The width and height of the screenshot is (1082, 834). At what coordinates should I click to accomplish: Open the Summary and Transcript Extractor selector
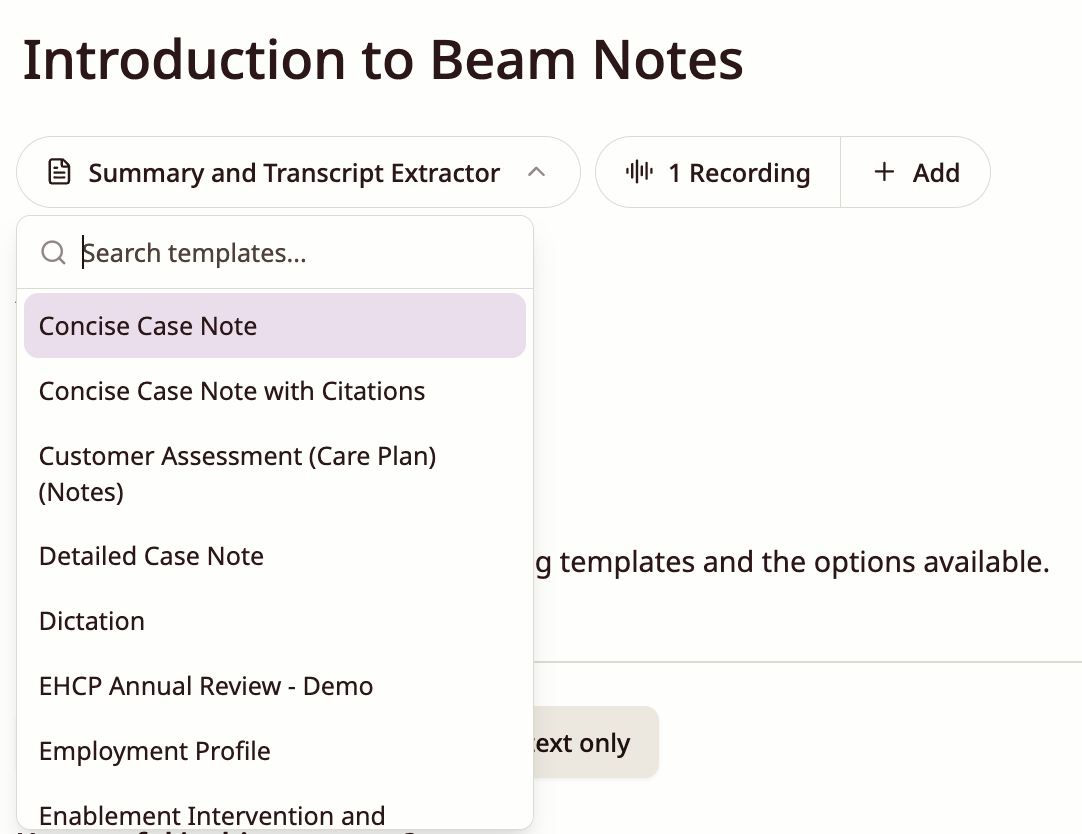pyautogui.click(x=298, y=172)
